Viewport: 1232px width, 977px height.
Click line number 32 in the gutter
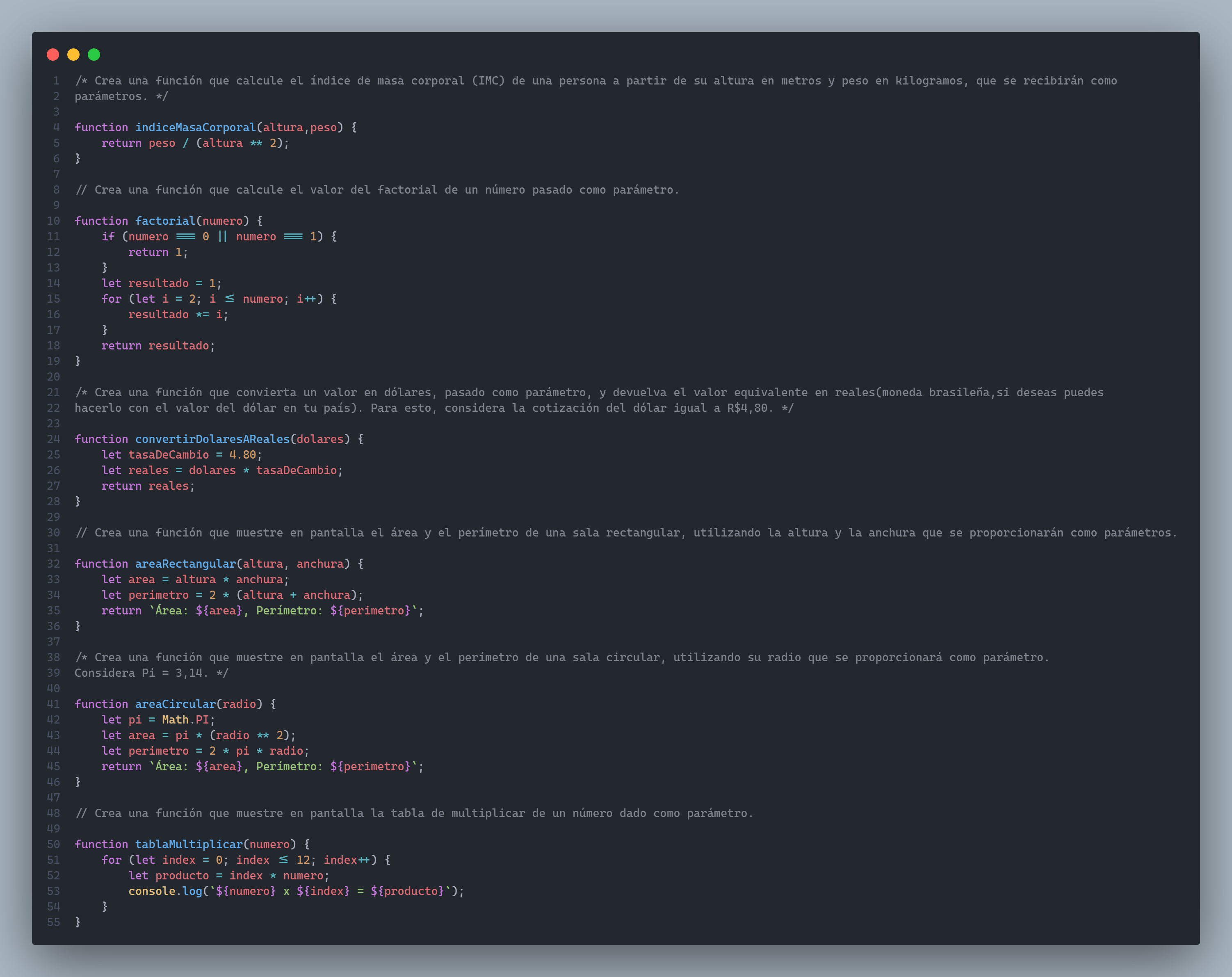click(53, 564)
